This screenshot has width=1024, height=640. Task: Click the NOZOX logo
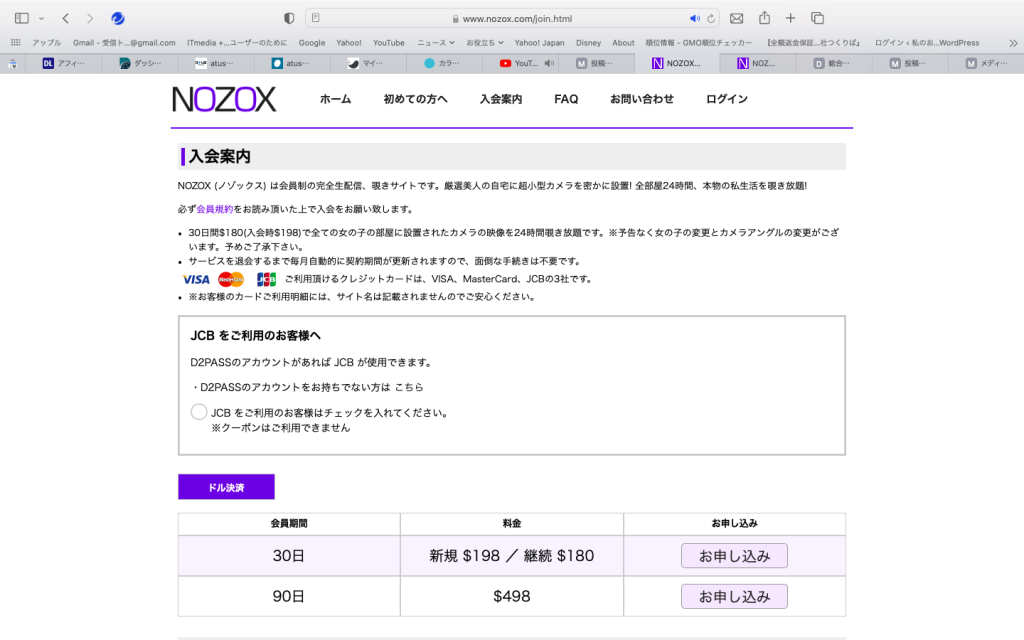[224, 99]
